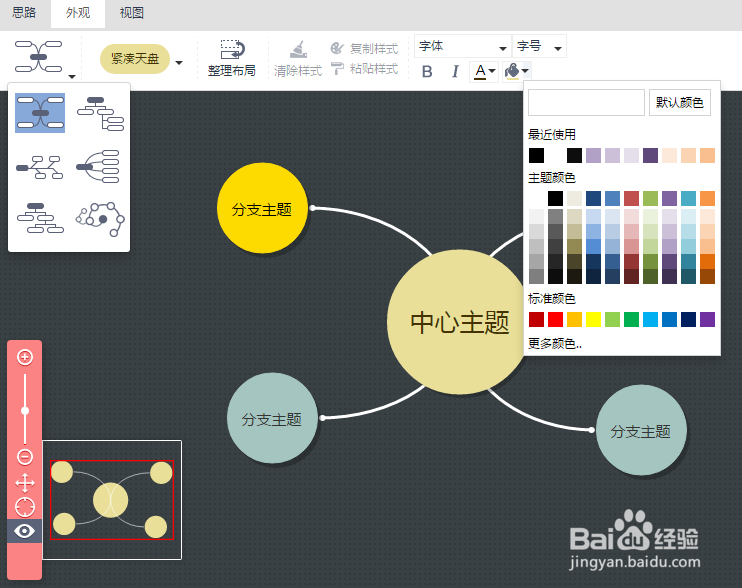This screenshot has width=742, height=588.
Task: Pick the standard green color swatch
Action: tap(631, 319)
